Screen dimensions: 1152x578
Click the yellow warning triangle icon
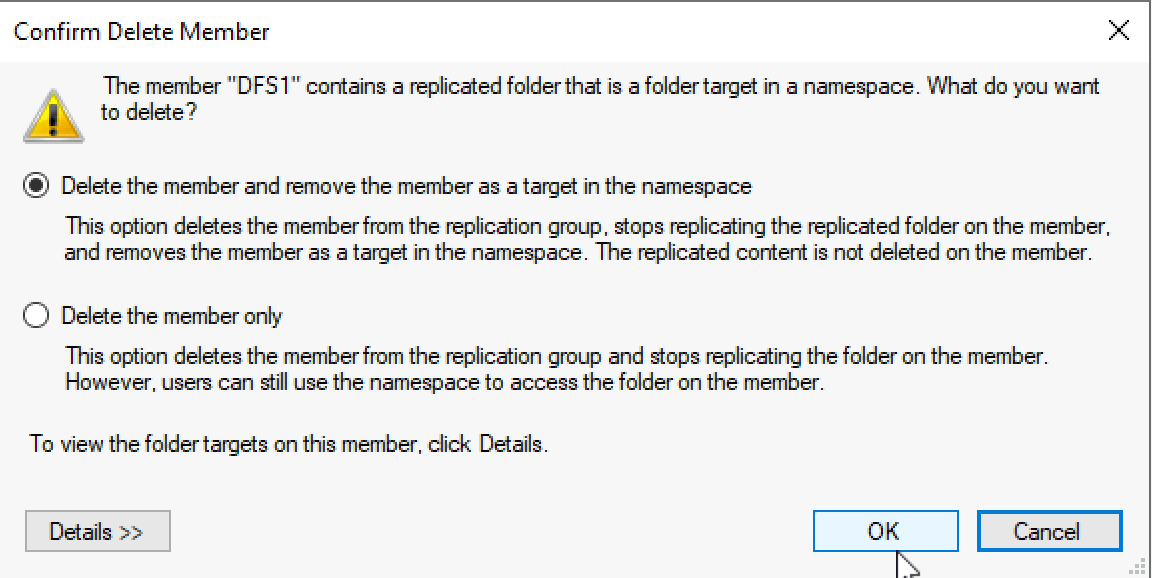click(x=54, y=116)
